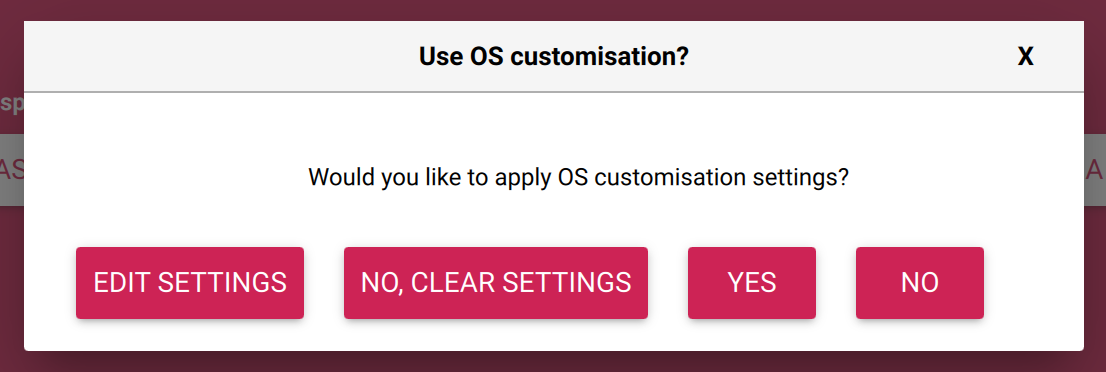Click the grey dialog header bar
The width and height of the screenshot is (1106, 372).
(x=554, y=56)
